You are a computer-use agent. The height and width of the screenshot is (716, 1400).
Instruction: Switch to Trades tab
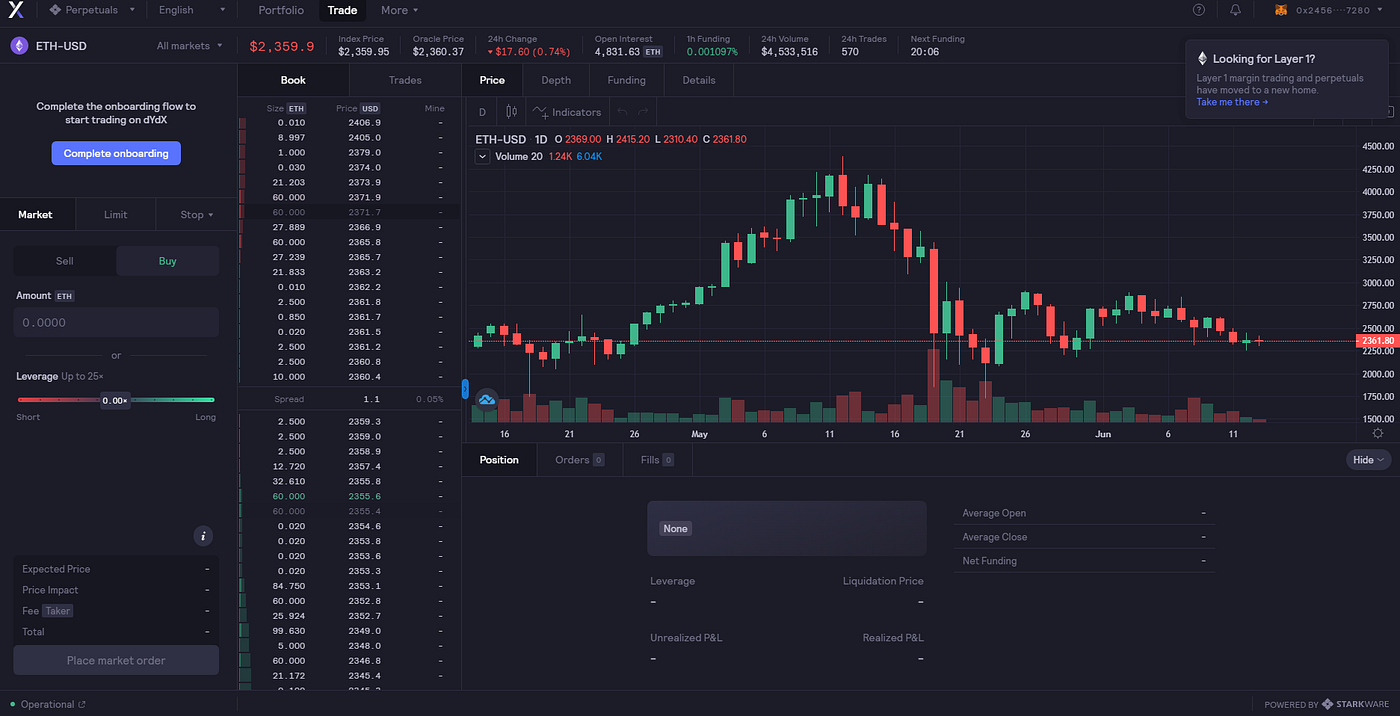point(405,80)
